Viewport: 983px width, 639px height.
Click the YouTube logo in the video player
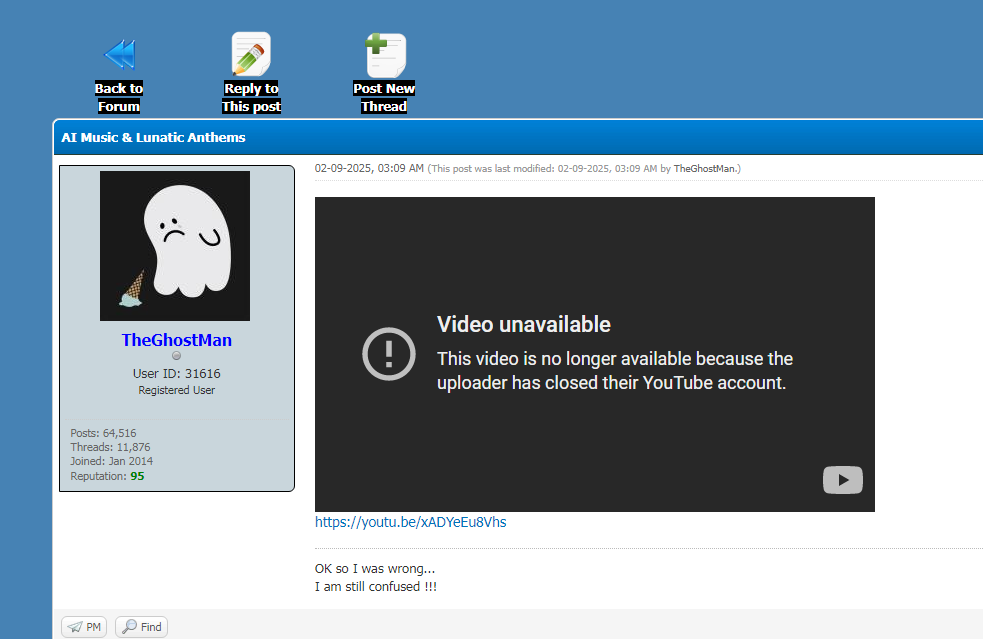[x=842, y=480]
